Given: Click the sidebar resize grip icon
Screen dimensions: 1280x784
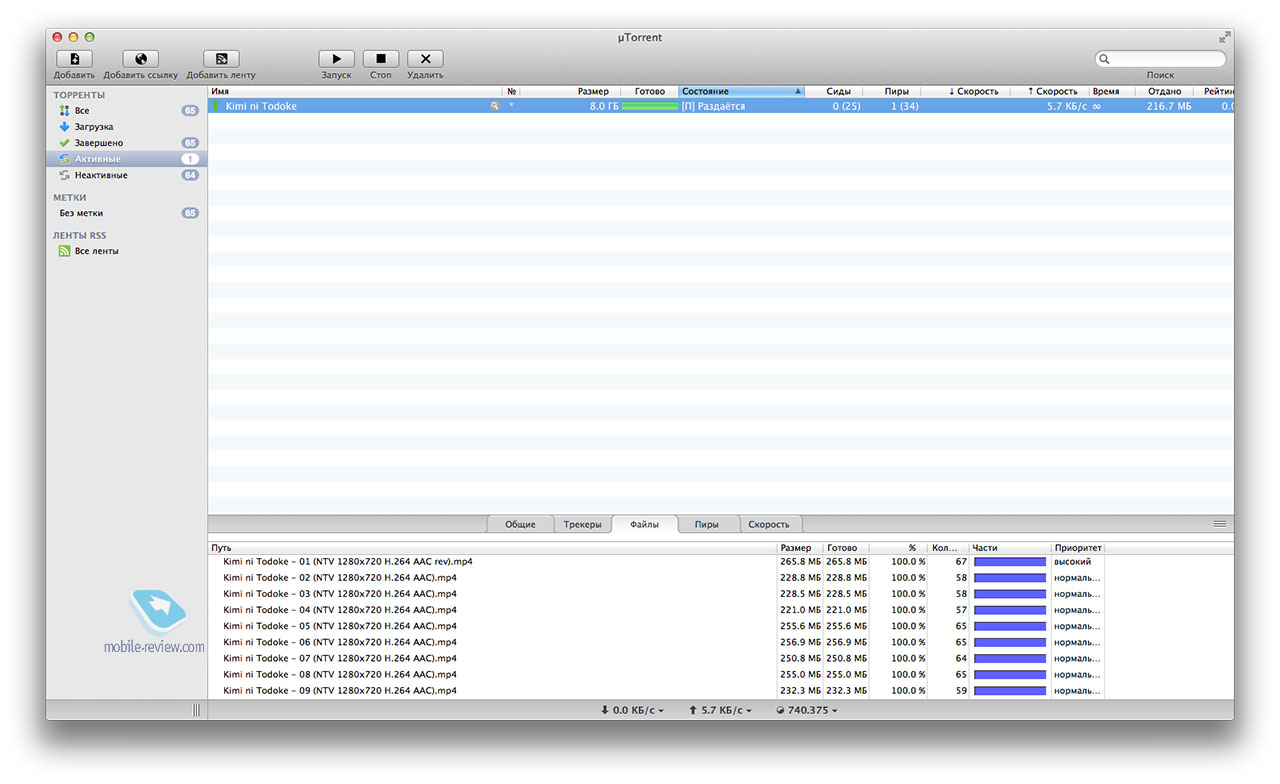Looking at the screenshot, I should click(x=196, y=710).
